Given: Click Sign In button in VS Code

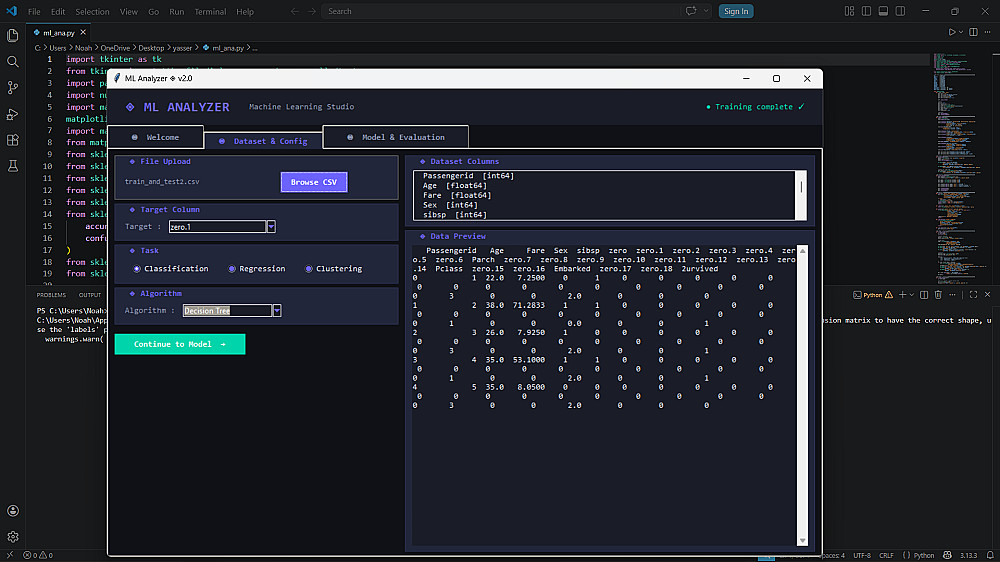Looking at the screenshot, I should click(736, 11).
